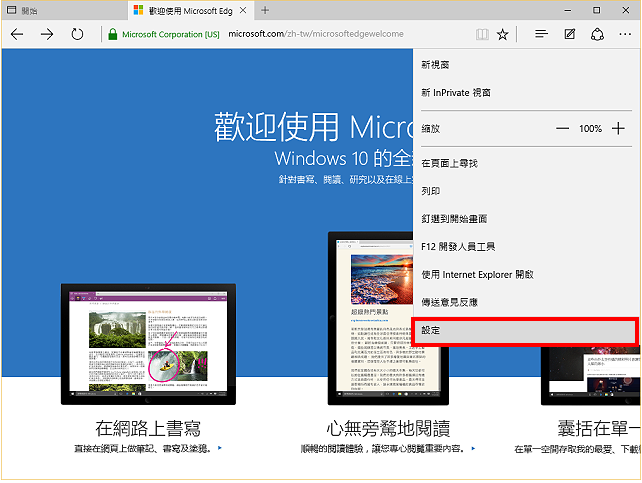Increase zoom with plus button
This screenshot has width=642, height=483.
[618, 129]
